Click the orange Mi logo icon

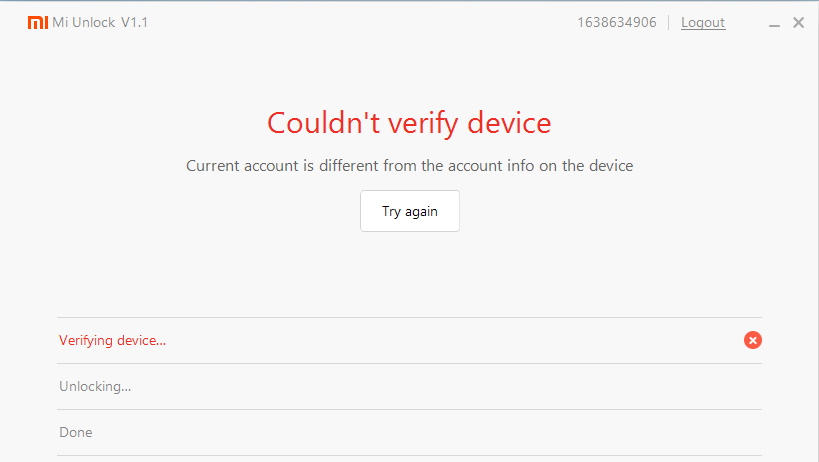coord(37,22)
